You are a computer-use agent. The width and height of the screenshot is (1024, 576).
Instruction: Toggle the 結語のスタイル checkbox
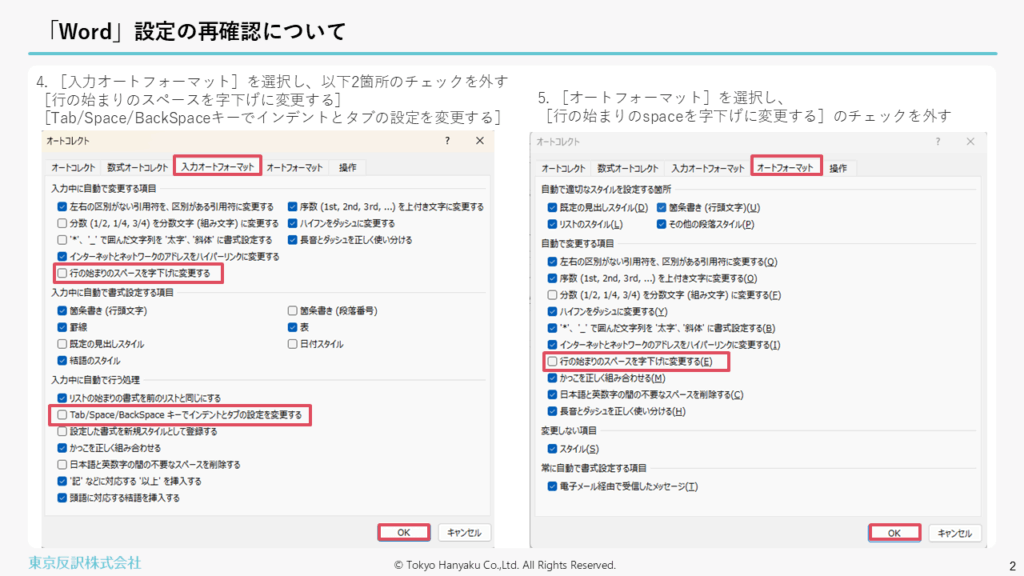(x=63, y=360)
